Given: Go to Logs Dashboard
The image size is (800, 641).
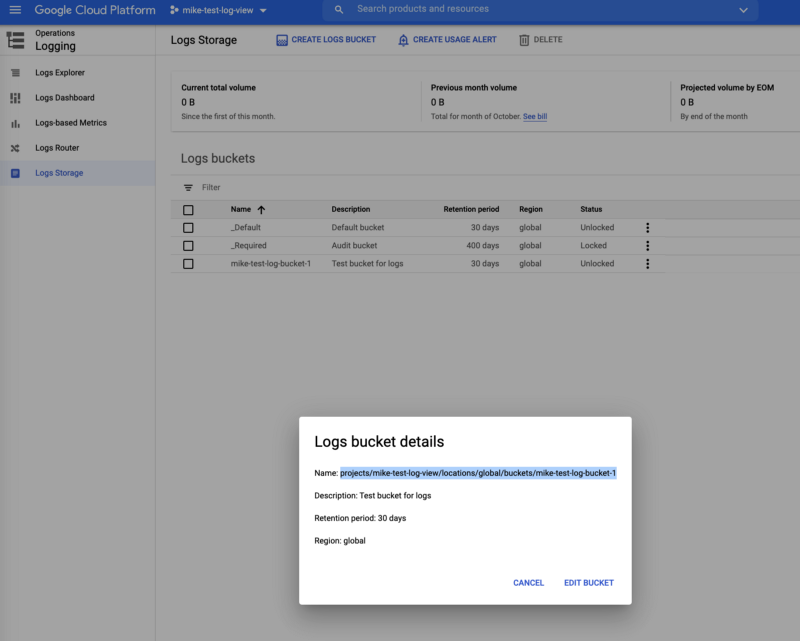Looking at the screenshot, I should [x=65, y=97].
